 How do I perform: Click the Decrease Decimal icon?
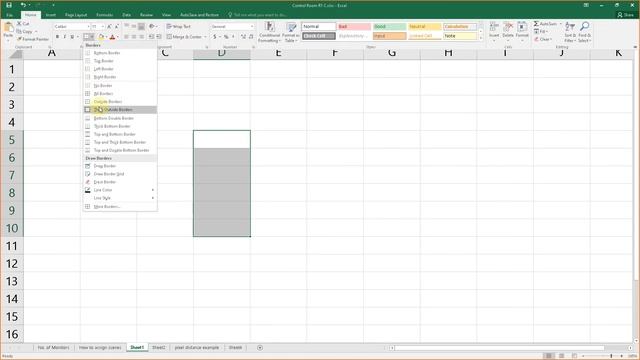pos(251,37)
